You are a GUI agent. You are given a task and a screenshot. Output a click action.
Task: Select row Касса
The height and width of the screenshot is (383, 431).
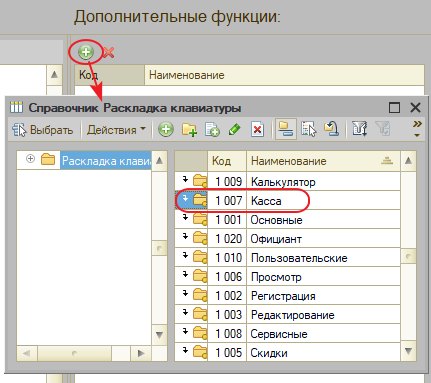point(287,201)
